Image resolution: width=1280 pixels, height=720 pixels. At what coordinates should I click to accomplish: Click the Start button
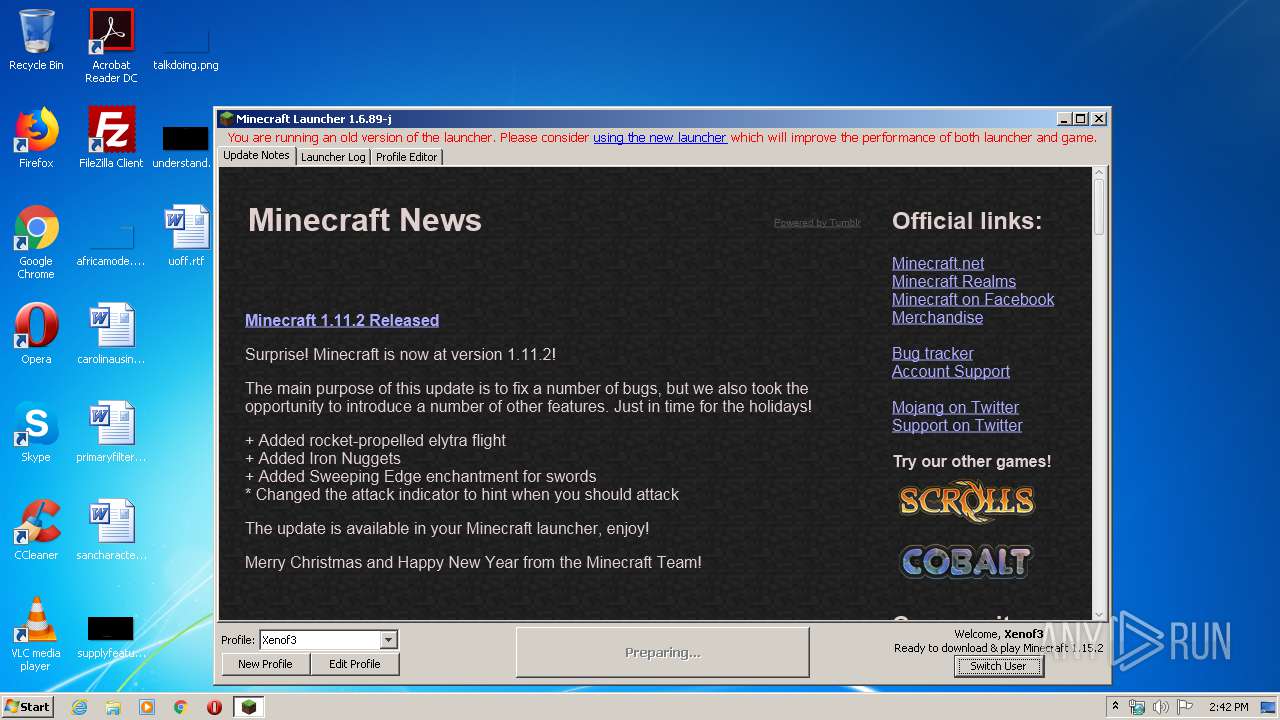pos(28,707)
